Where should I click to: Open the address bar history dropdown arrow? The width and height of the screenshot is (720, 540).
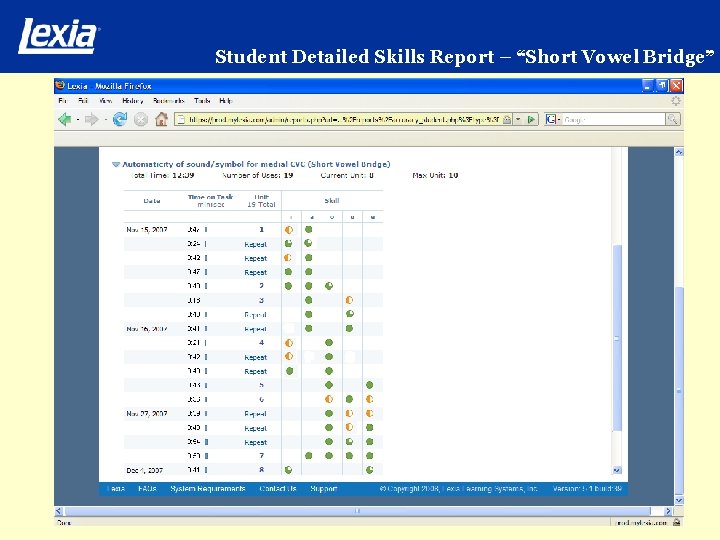(x=518, y=119)
